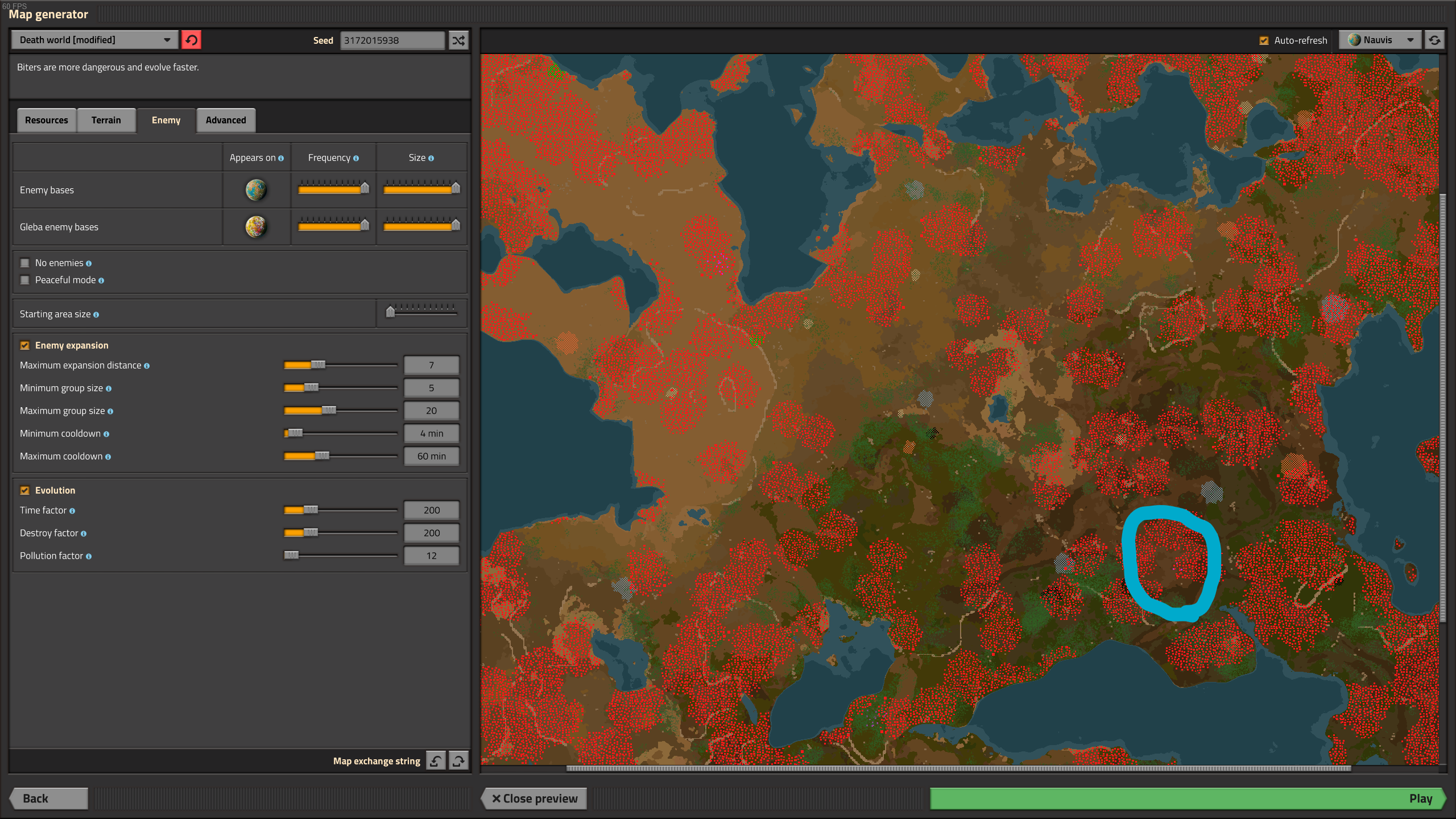This screenshot has width=1456, height=819.
Task: Click the Enemy bases frequency slider
Action: (x=334, y=188)
